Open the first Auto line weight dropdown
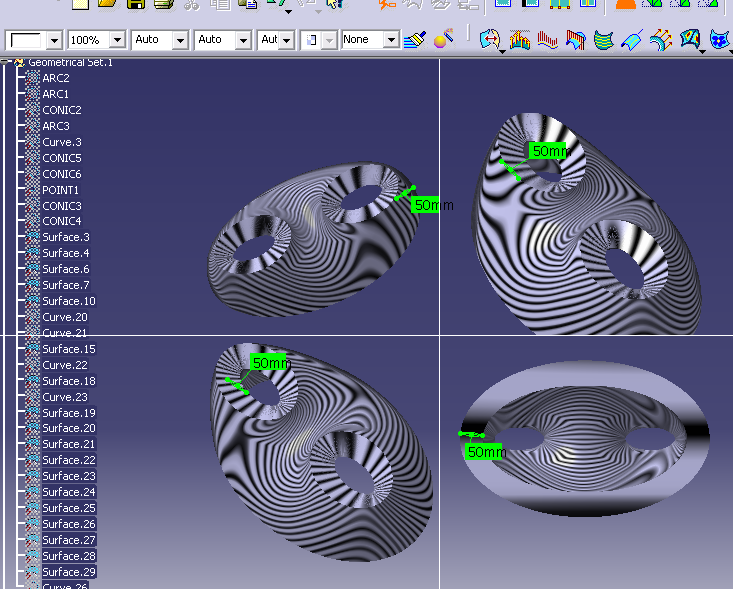Viewport: 733px width, 589px height. click(180, 40)
